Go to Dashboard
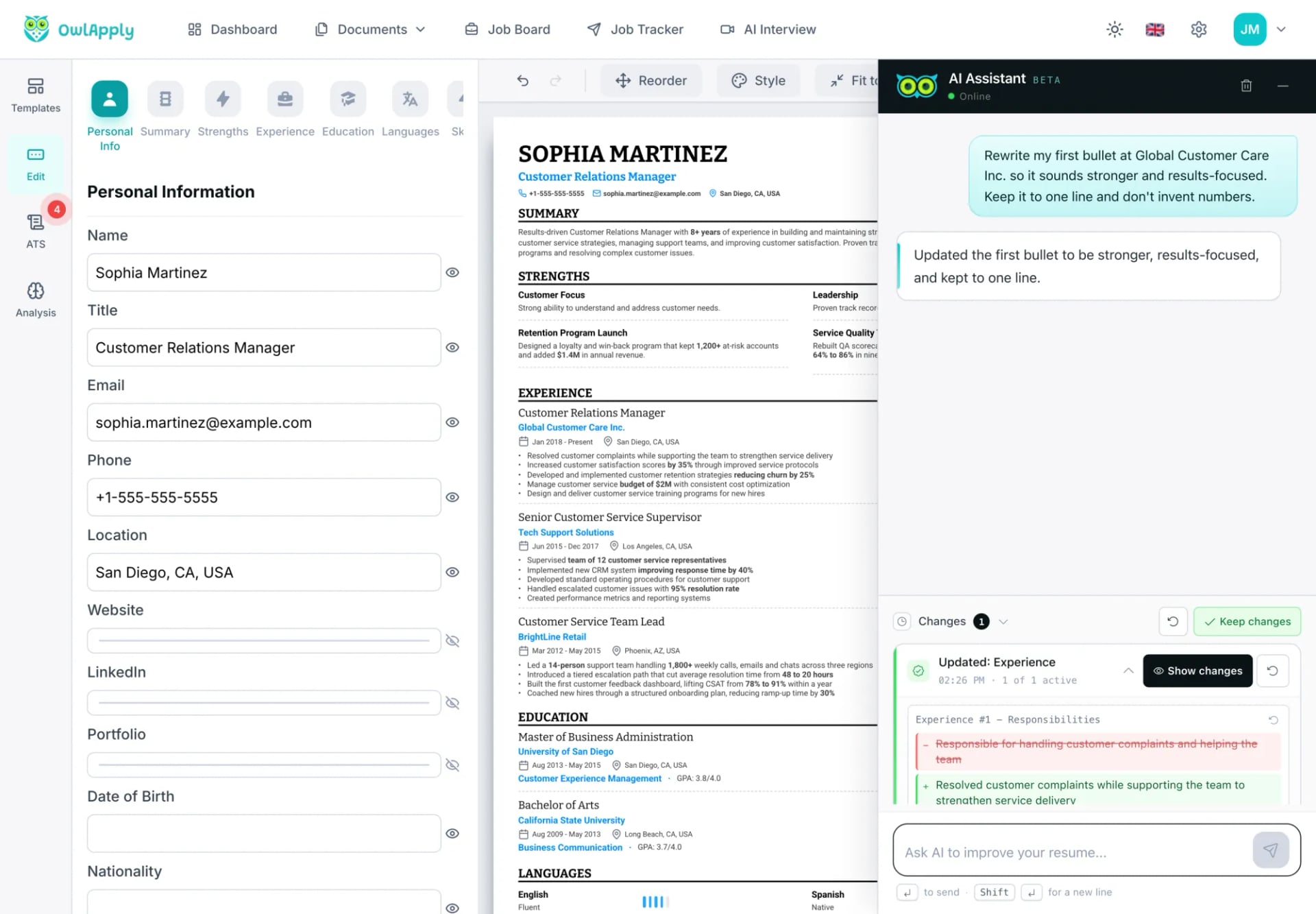The width and height of the screenshot is (1316, 914). point(232,29)
